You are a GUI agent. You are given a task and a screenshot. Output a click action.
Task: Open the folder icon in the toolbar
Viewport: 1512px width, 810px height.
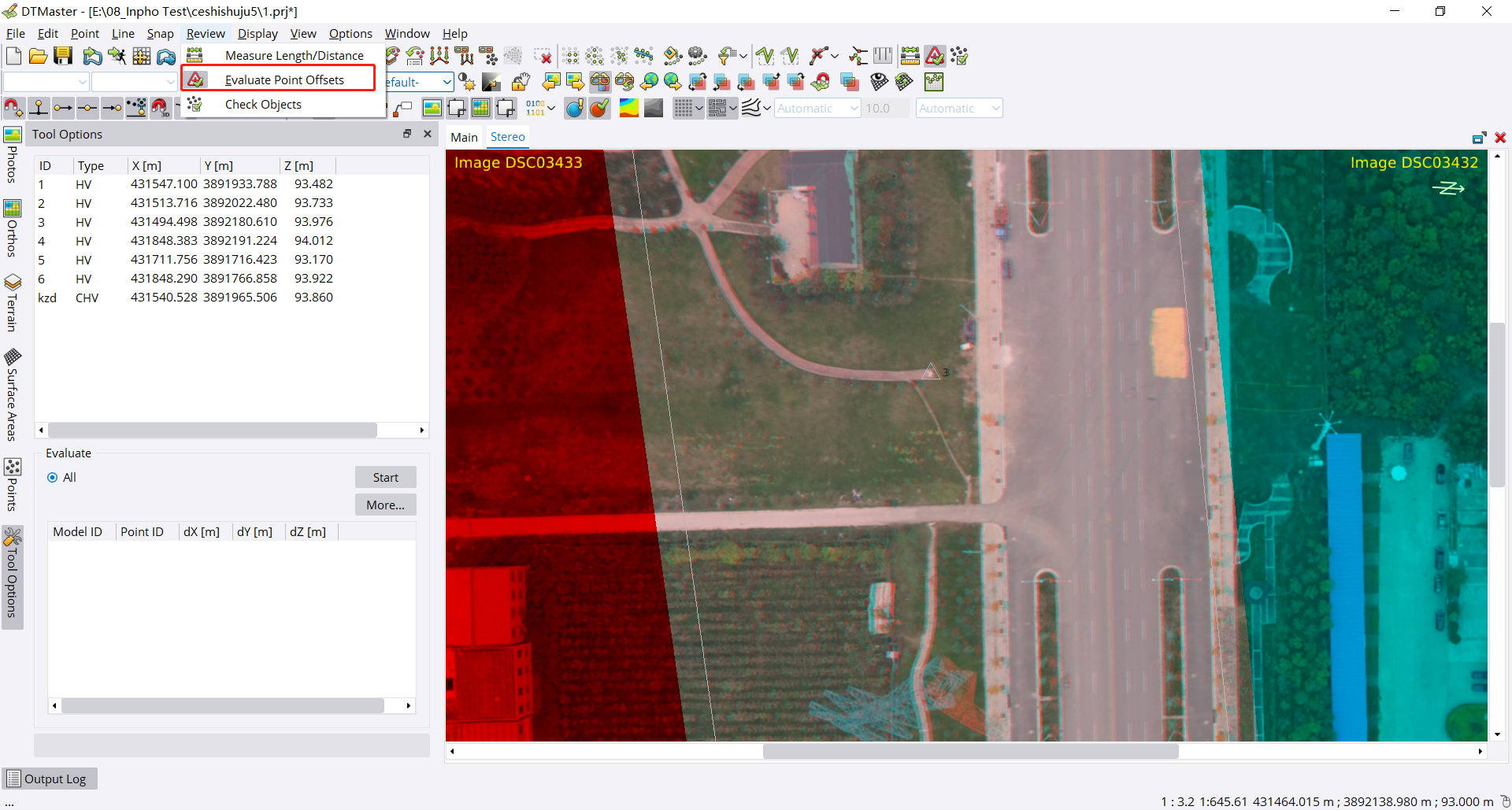pyautogui.click(x=38, y=56)
